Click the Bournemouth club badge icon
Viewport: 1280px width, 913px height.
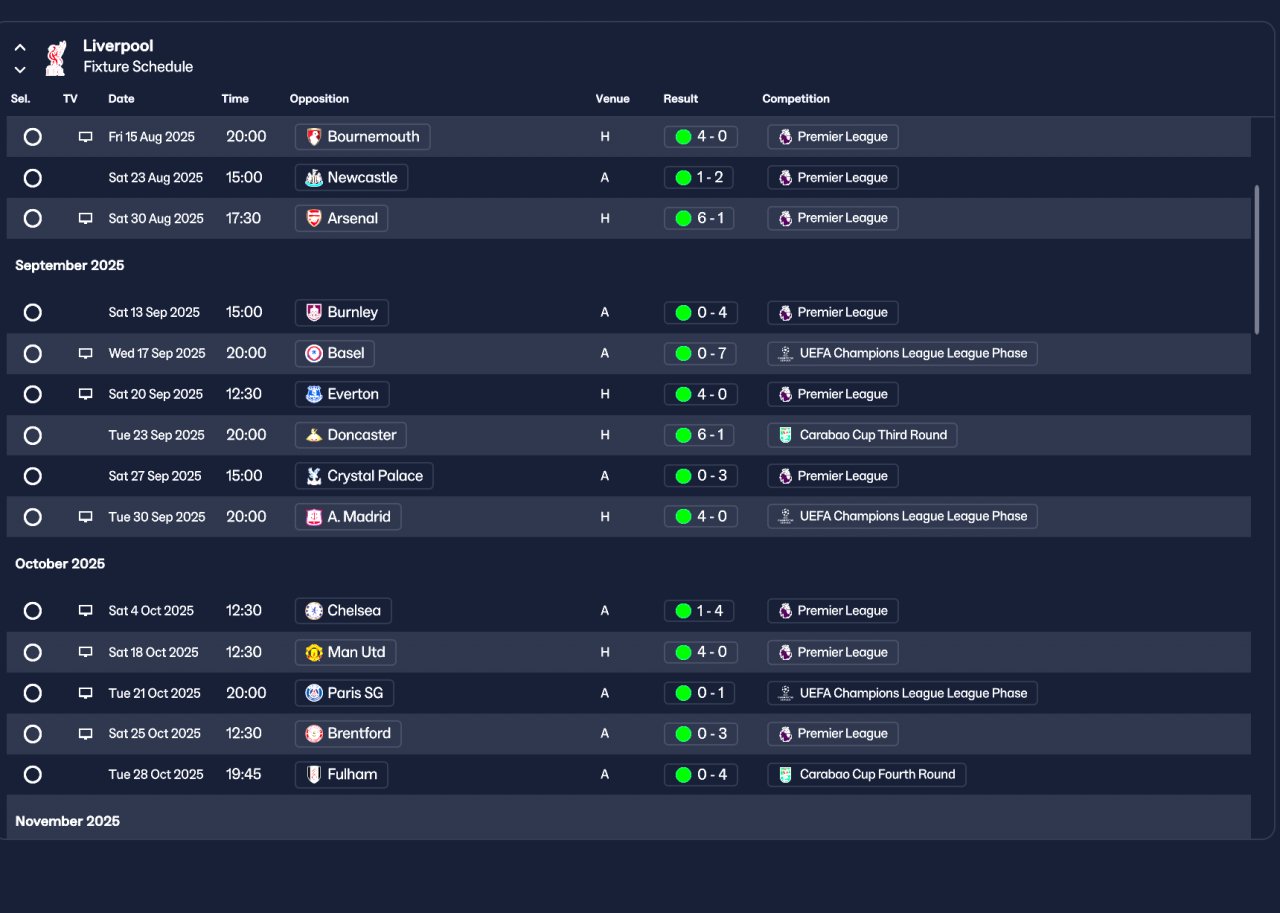pyautogui.click(x=314, y=137)
